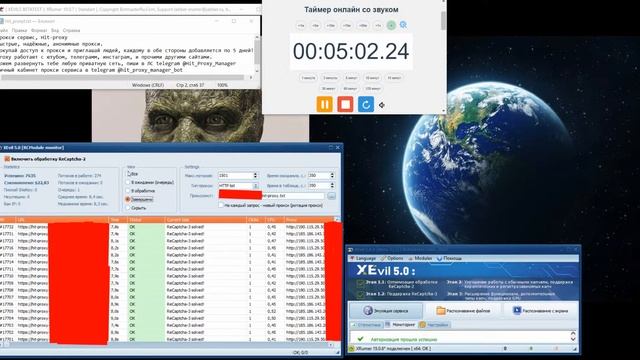
Task: Switch to the Настройки tab in XEvil
Action: (434, 325)
